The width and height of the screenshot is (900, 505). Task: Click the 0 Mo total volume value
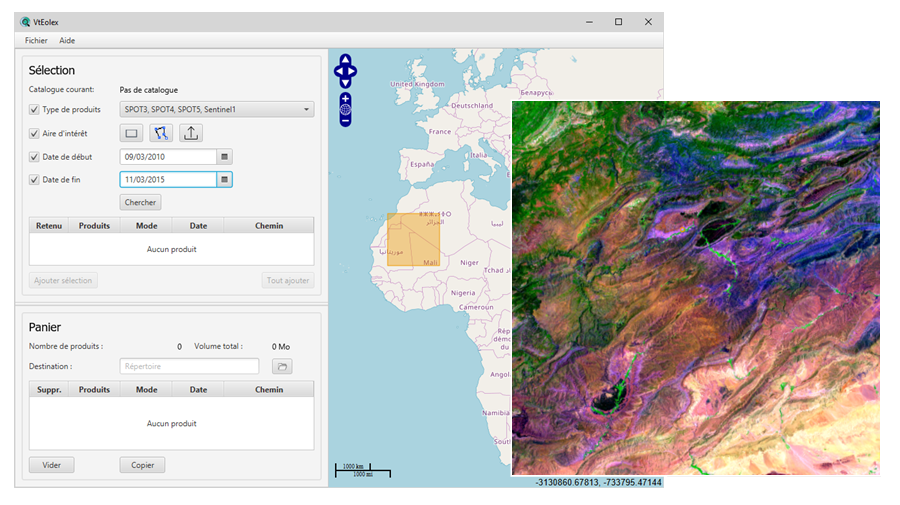point(281,347)
